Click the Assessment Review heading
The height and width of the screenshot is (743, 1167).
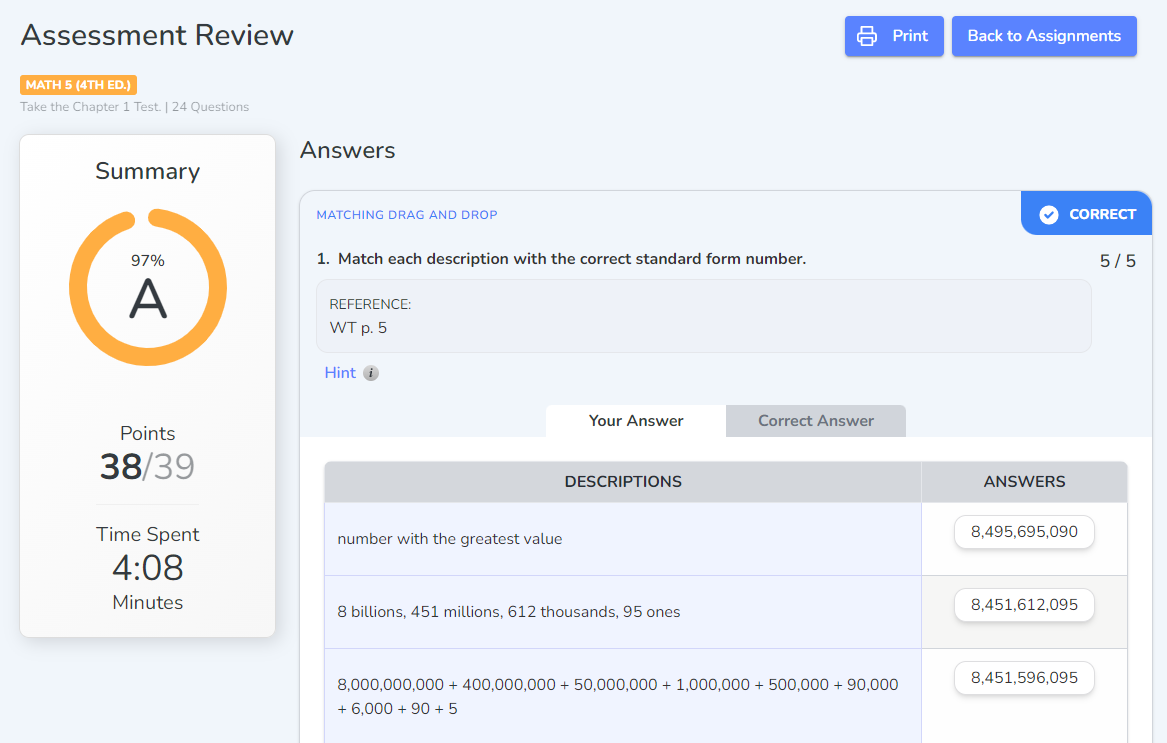[x=157, y=35]
